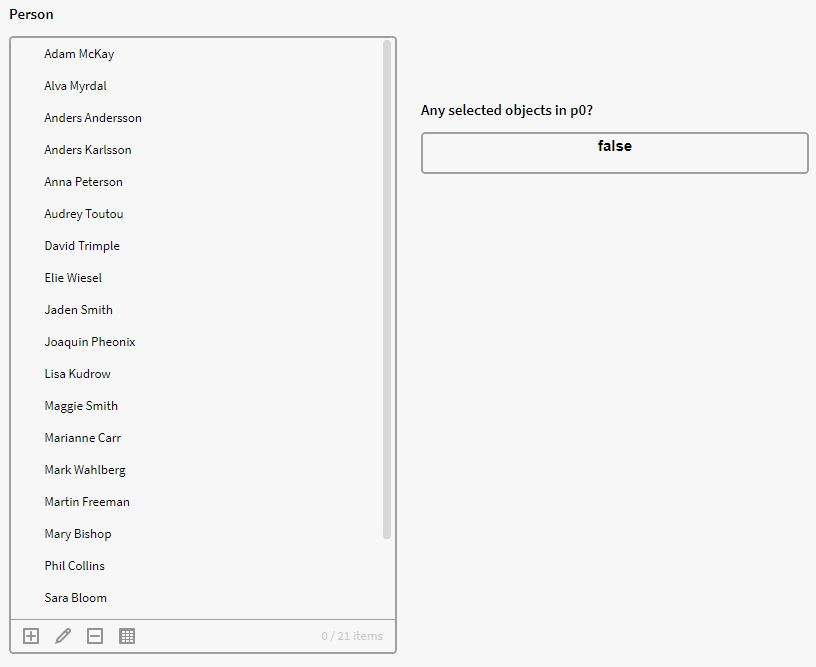Click the pencil edit icon
Viewport: 816px width, 667px height.
pos(63,636)
